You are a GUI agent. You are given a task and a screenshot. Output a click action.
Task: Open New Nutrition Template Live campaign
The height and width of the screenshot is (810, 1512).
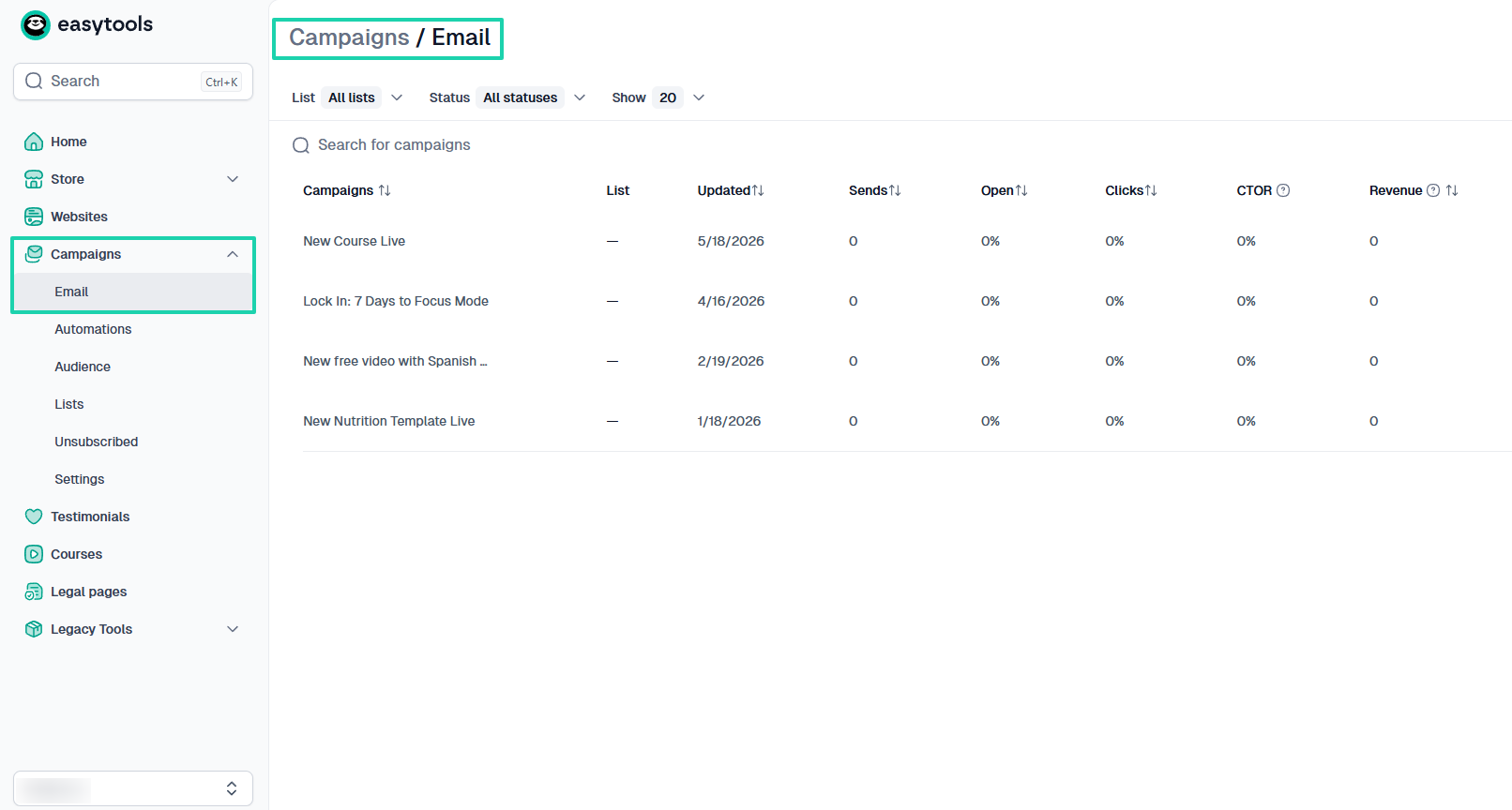389,421
